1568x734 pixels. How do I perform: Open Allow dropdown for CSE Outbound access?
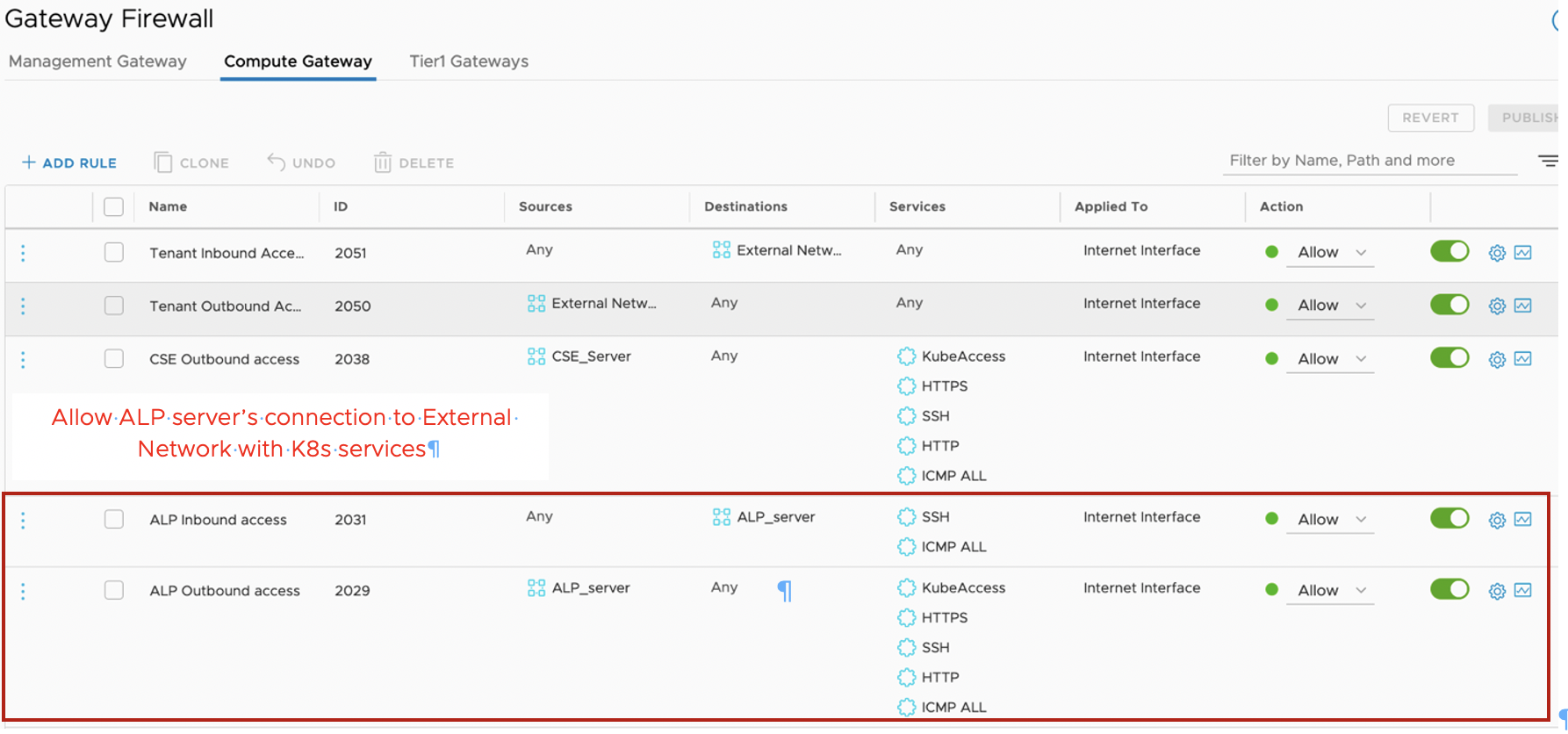(1331, 359)
